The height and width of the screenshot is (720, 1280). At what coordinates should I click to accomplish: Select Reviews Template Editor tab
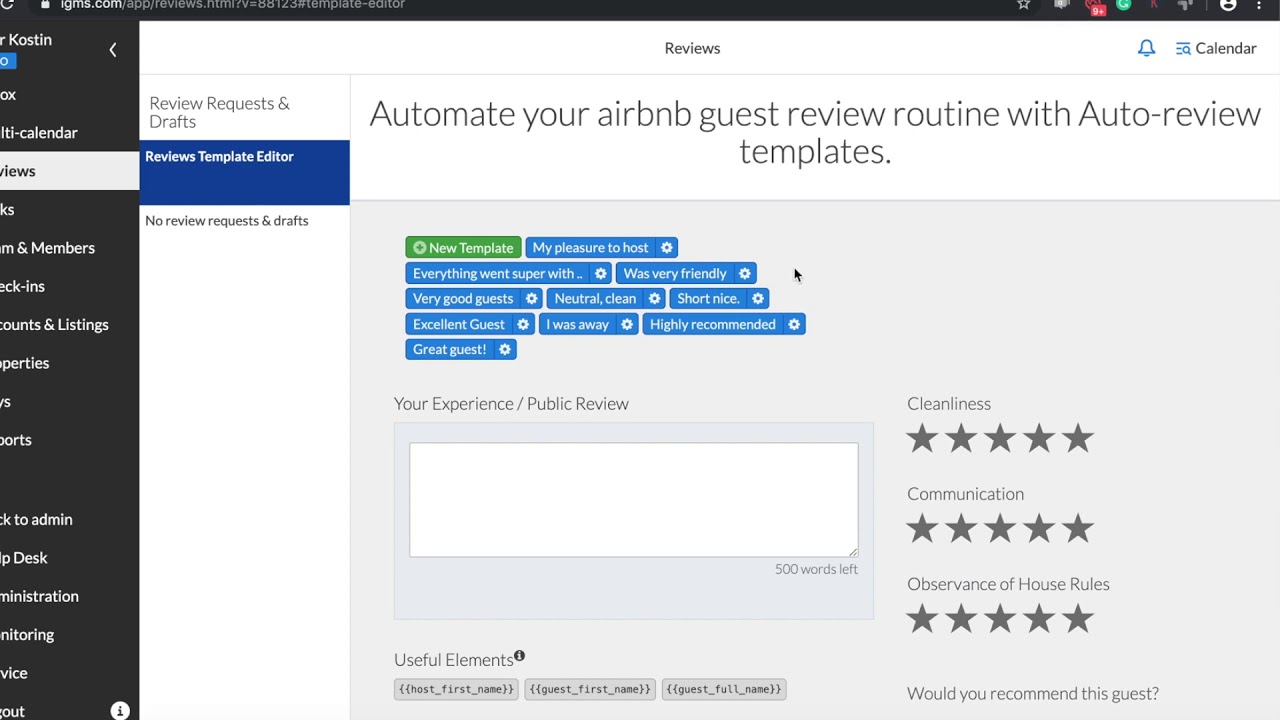[244, 157]
